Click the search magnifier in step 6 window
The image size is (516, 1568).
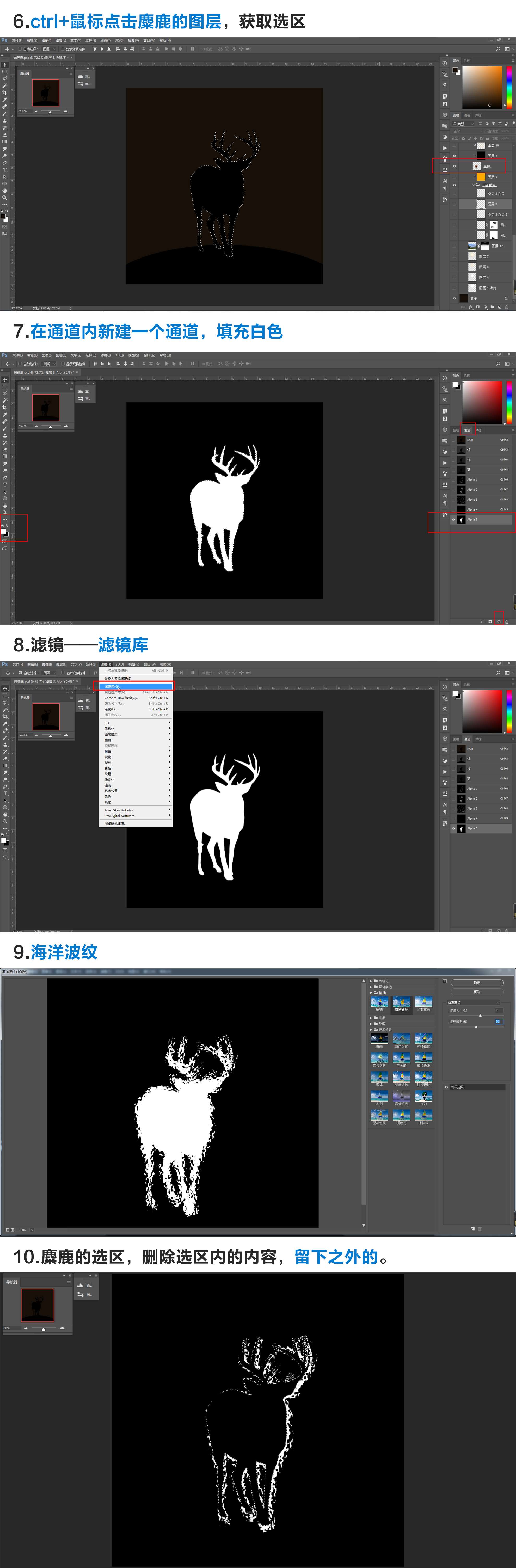pyautogui.click(x=498, y=49)
